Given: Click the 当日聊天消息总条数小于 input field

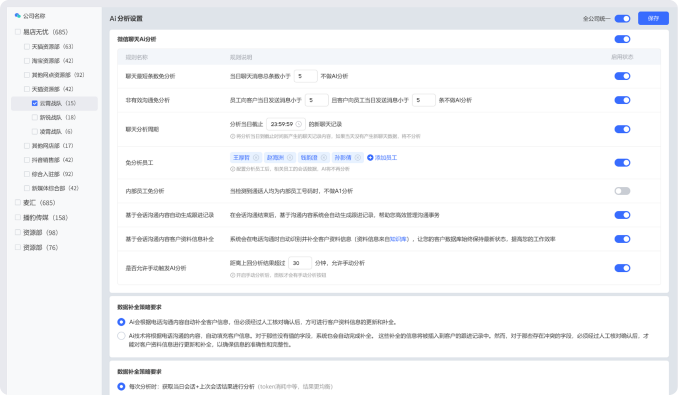Looking at the screenshot, I should click(x=305, y=76).
